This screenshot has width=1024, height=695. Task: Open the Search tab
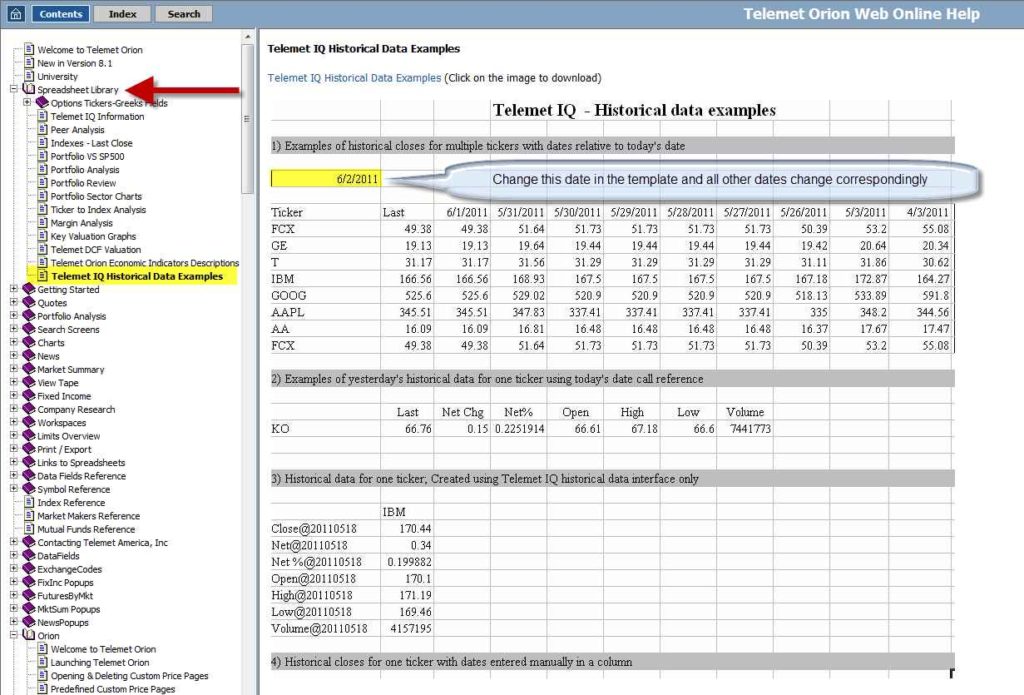183,14
